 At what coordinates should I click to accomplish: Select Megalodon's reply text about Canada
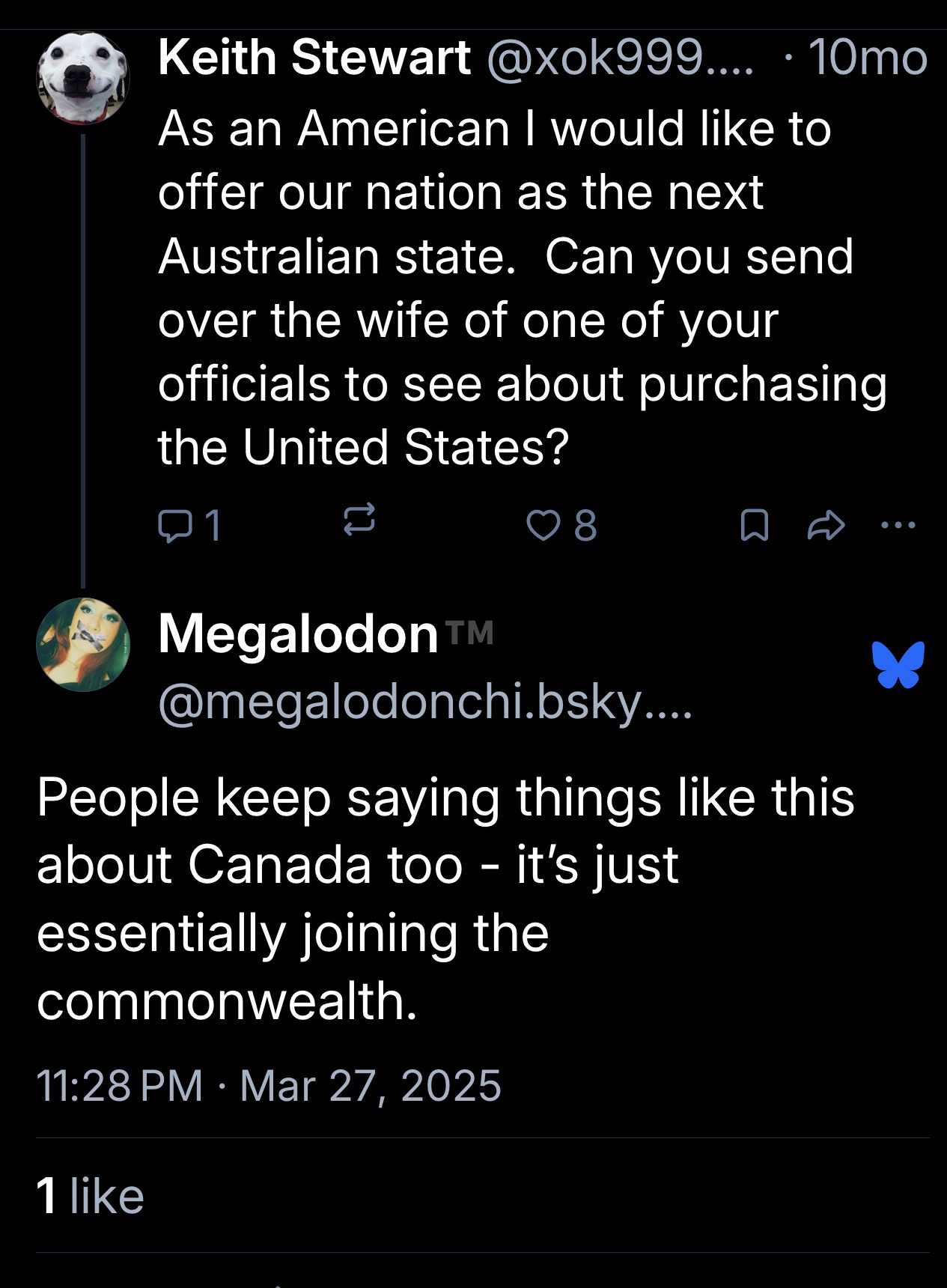pyautogui.click(x=445, y=898)
